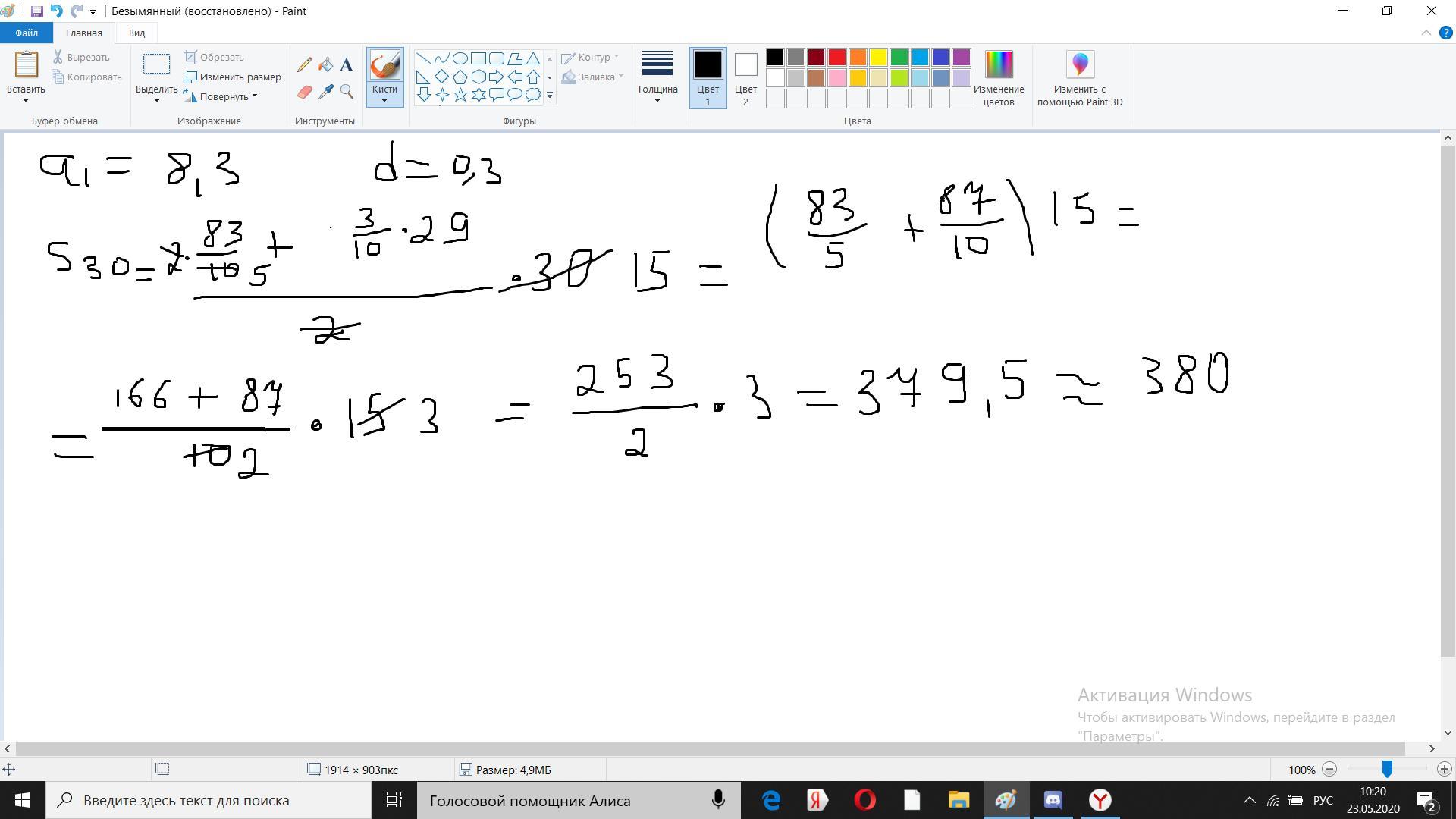Viewport: 1456px width, 819px height.
Task: Click the zoom slider handle
Action: [x=1387, y=769]
